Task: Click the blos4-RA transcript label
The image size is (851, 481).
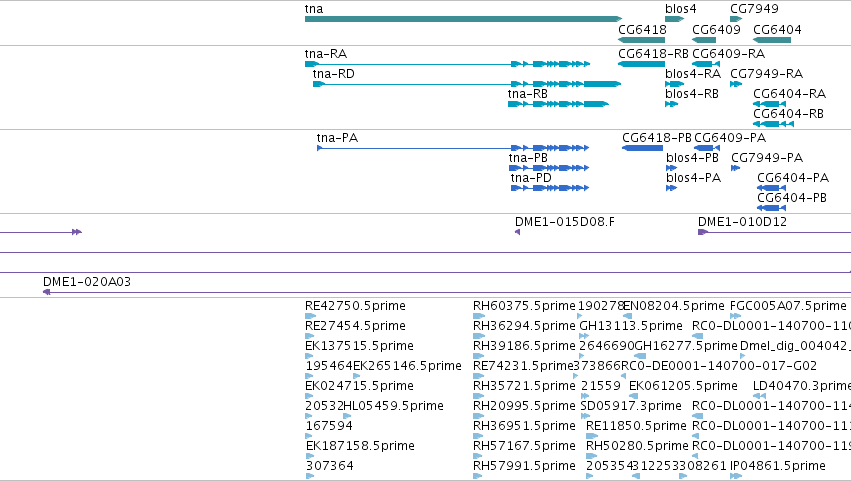Action: pyautogui.click(x=693, y=74)
